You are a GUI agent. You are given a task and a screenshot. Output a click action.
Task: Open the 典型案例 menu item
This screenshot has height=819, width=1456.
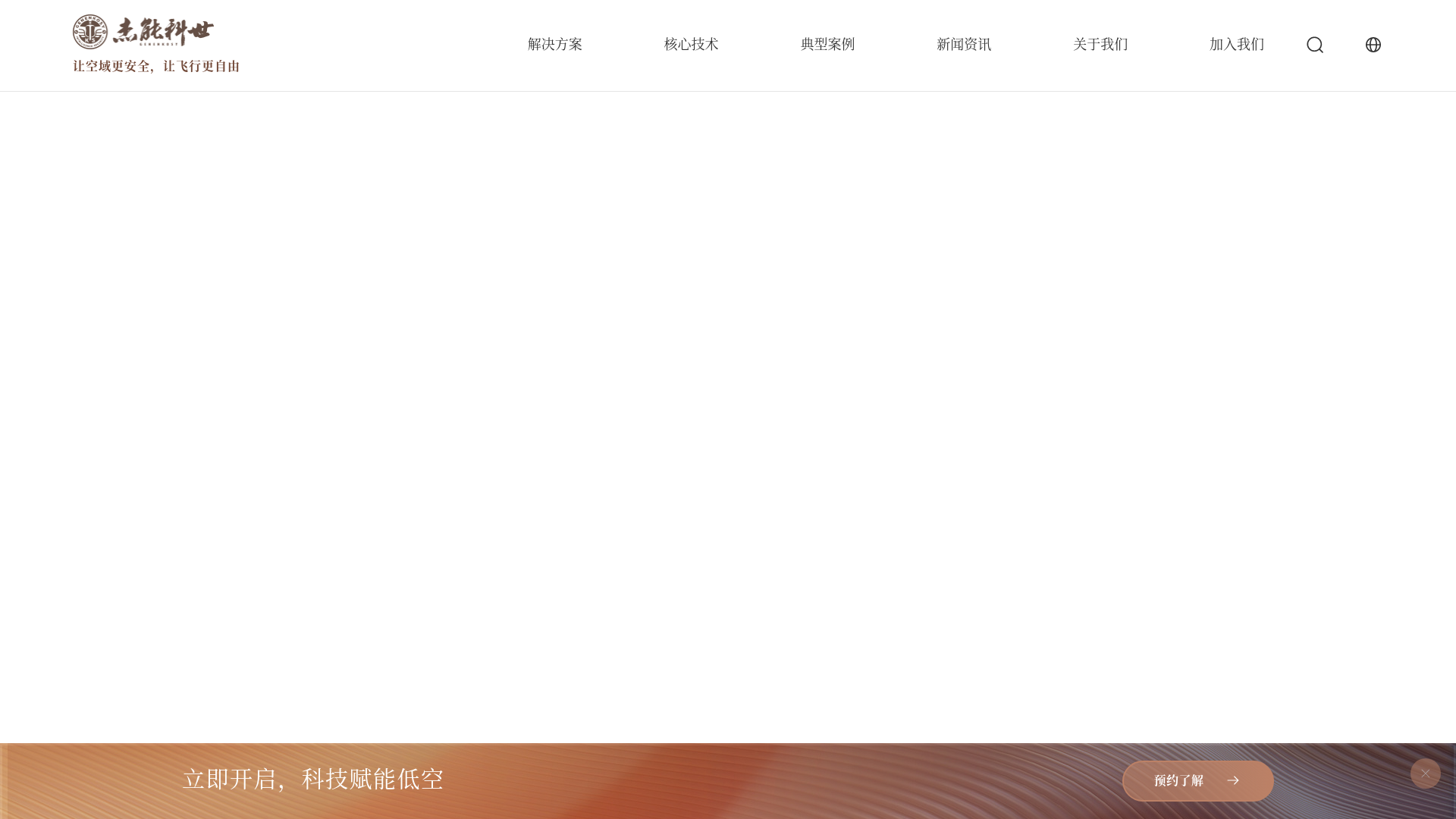coord(827,45)
